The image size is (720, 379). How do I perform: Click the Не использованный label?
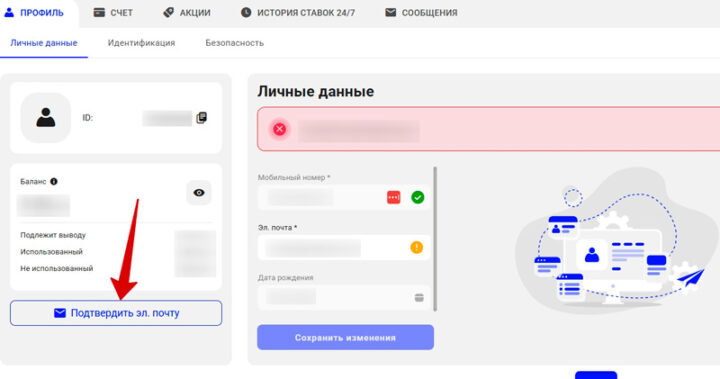pyautogui.click(x=56, y=268)
